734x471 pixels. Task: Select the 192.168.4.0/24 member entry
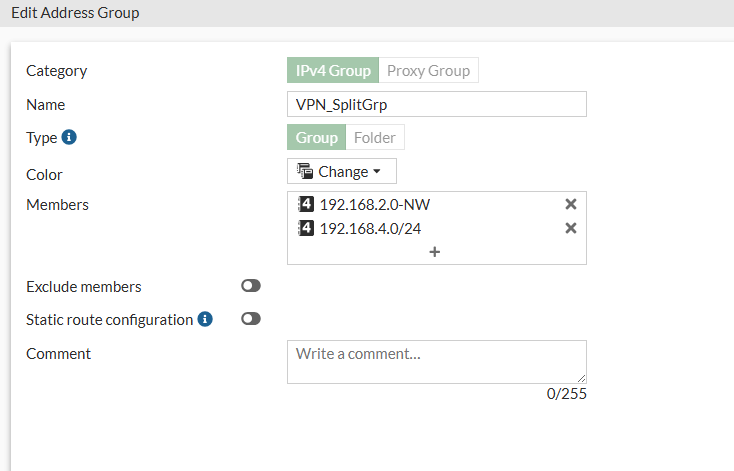coord(372,228)
